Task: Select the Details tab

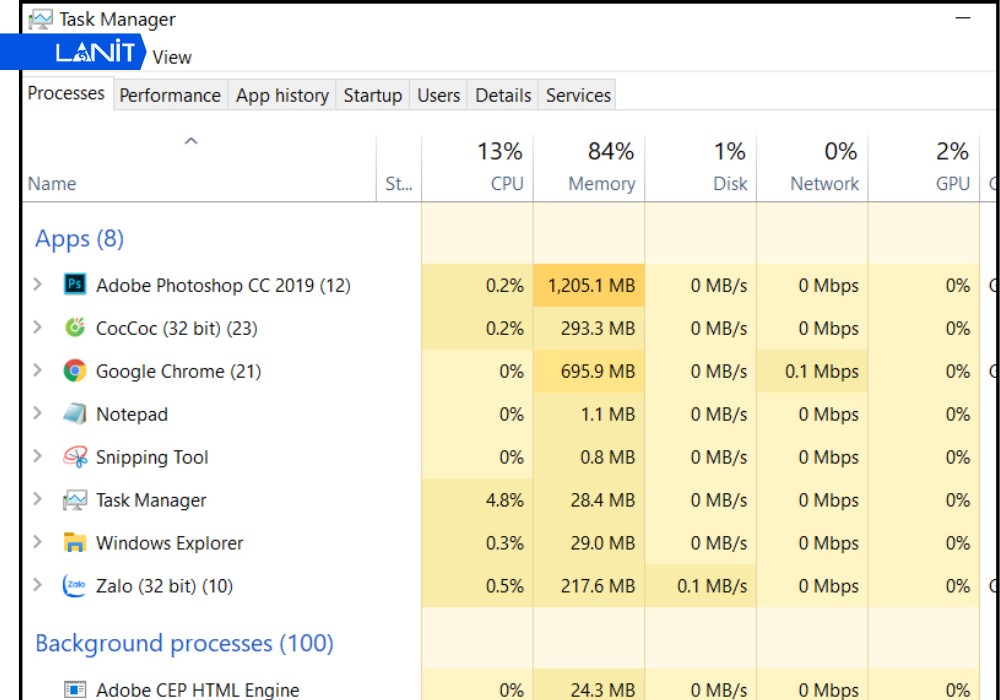Action: tap(503, 95)
